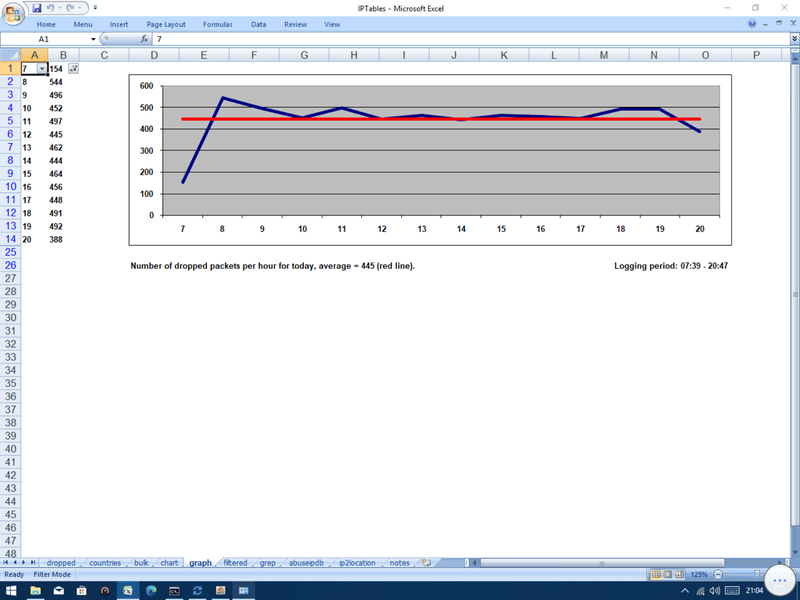This screenshot has height=600, width=800.
Task: Click the vertical scrollbar down arrow
Action: [x=795, y=553]
